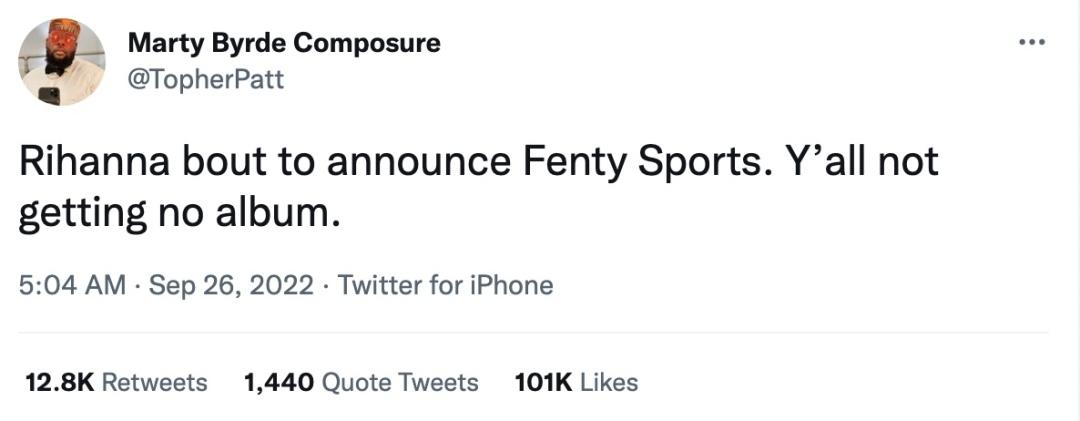Screen dimensions: 1080x421
Task: Click the author's profile picture
Action: tap(61, 61)
